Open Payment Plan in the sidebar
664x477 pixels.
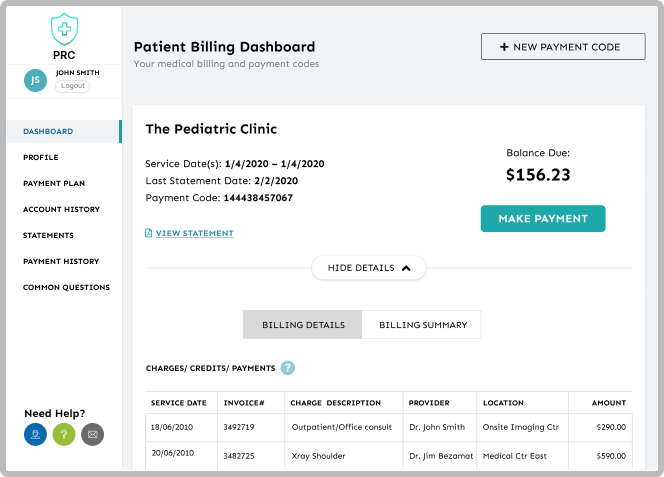(x=54, y=183)
